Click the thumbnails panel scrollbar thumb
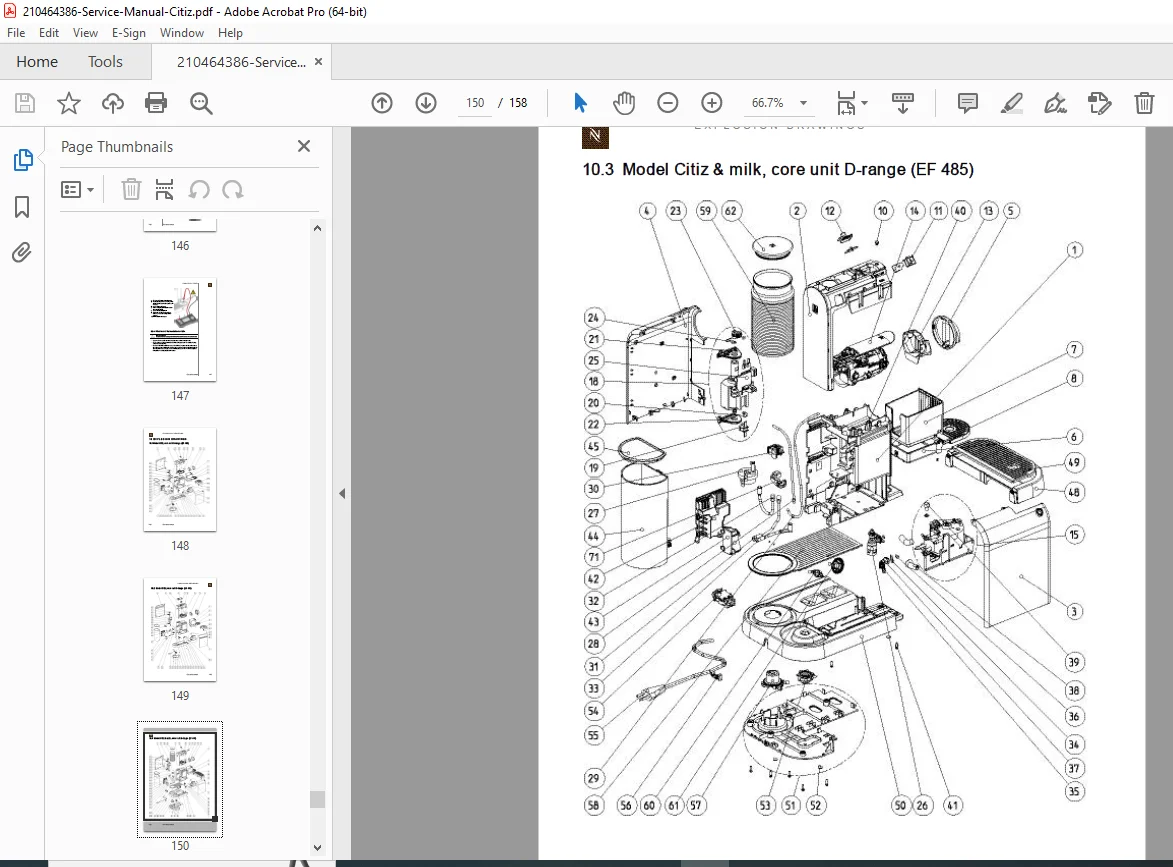The height and width of the screenshot is (867, 1173). pyautogui.click(x=317, y=799)
